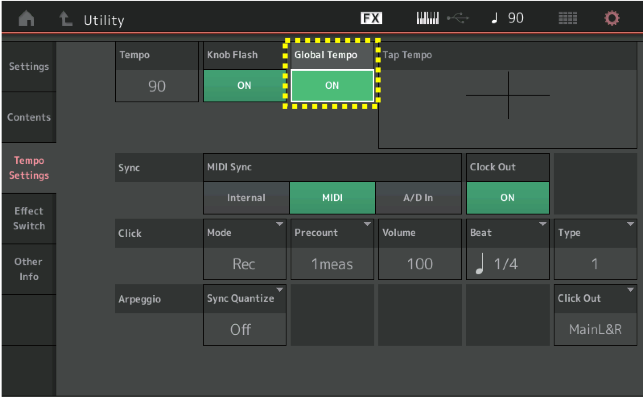Click the 90 tempo readout in header
The width and height of the screenshot is (643, 397).
pyautogui.click(x=516, y=18)
